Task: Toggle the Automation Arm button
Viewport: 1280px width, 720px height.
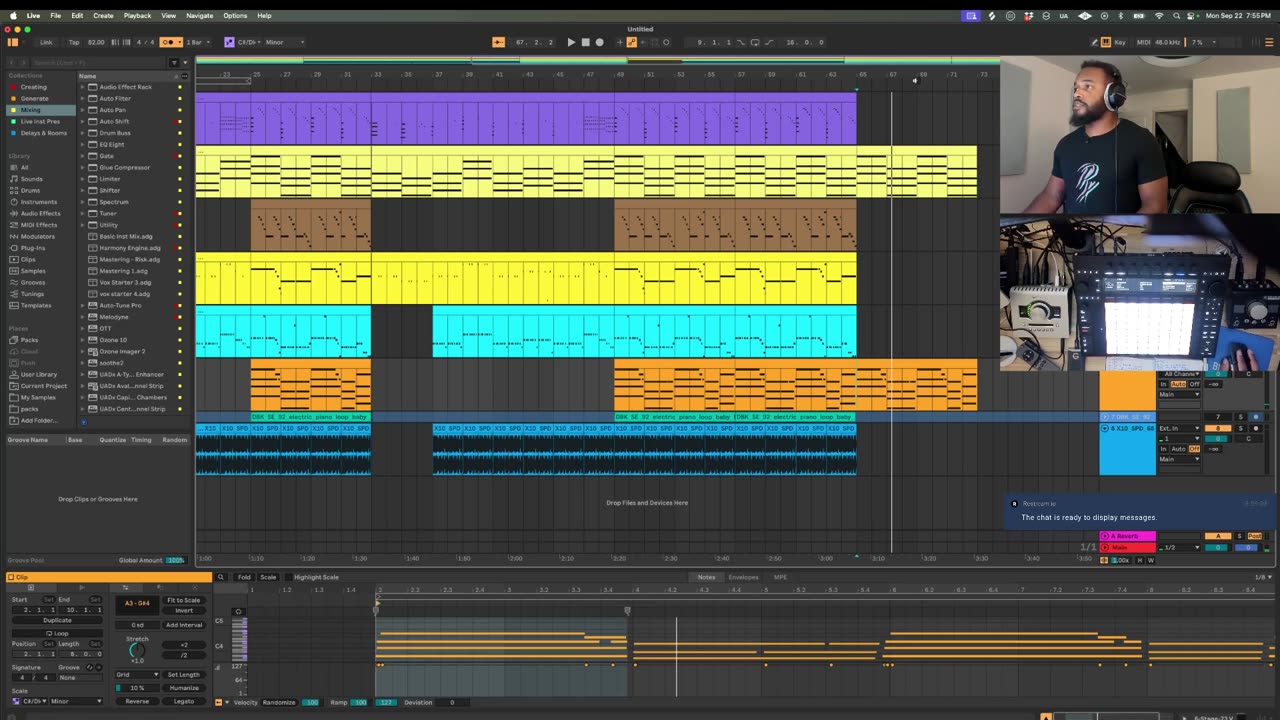Action: (x=631, y=42)
